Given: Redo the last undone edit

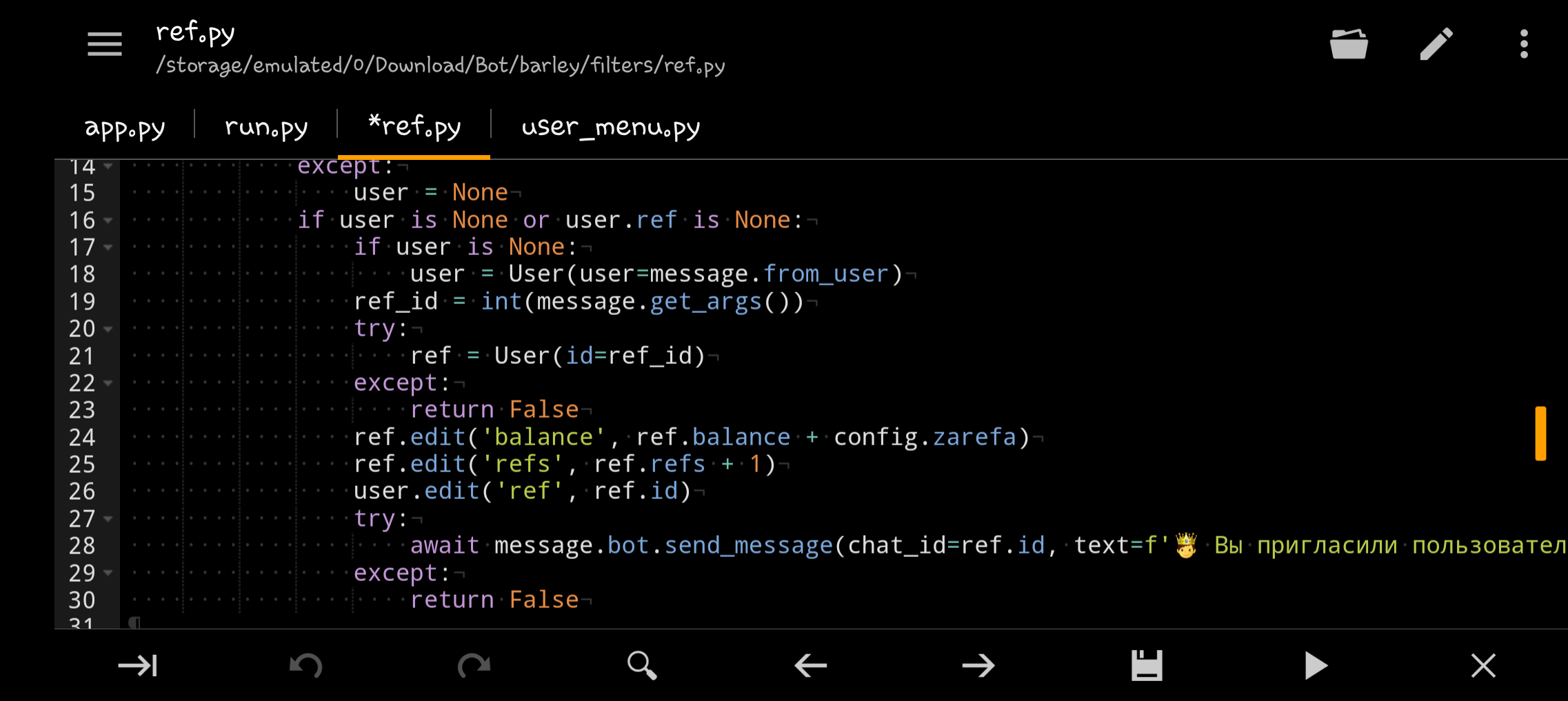Looking at the screenshot, I should [474, 665].
